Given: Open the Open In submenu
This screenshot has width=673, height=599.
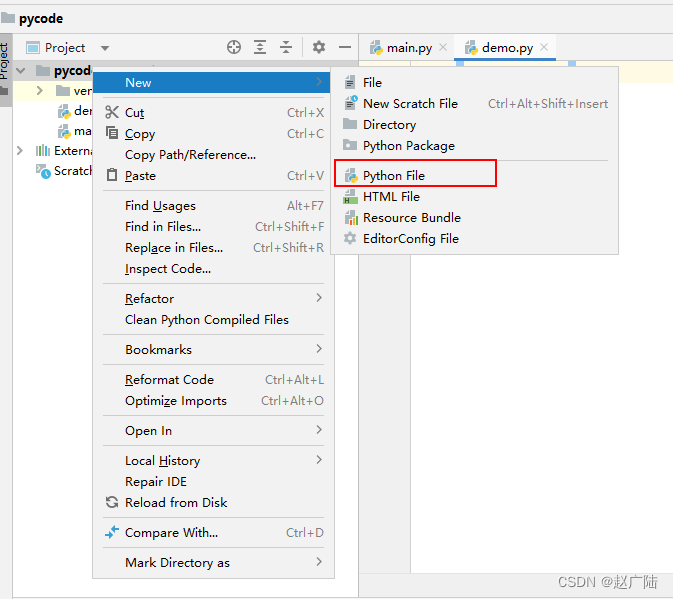Looking at the screenshot, I should (213, 430).
